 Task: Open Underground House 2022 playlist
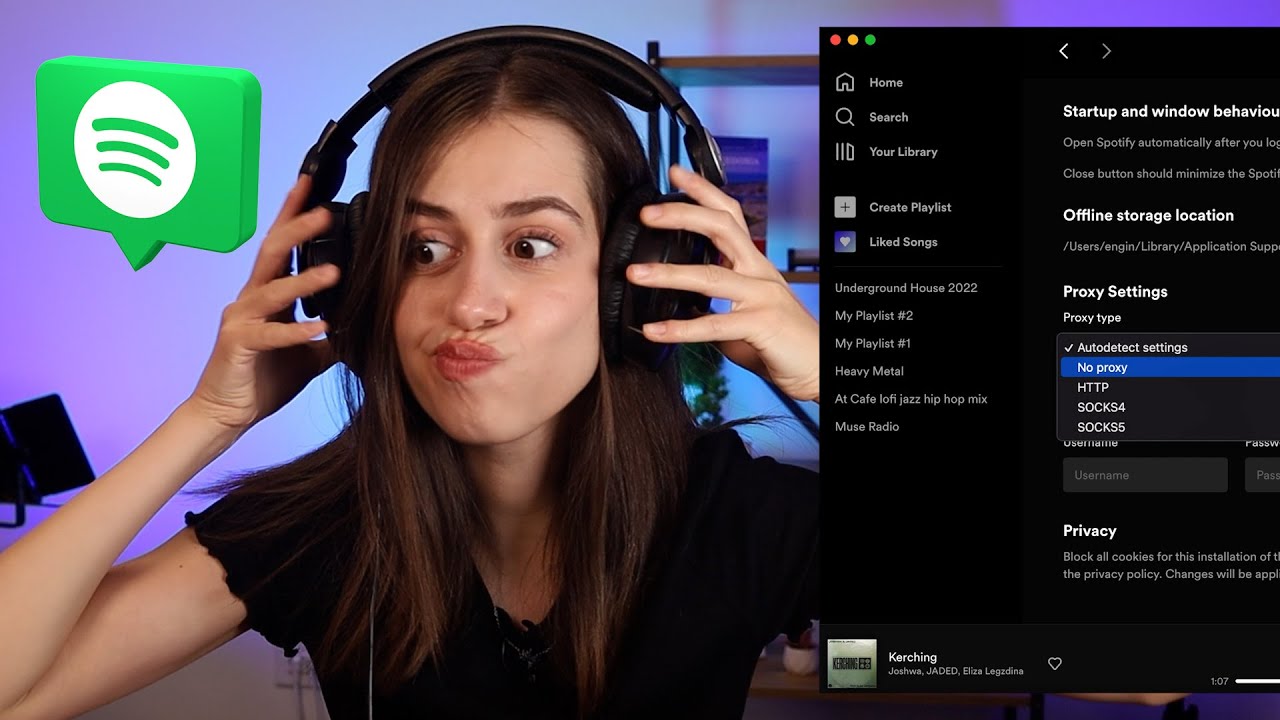click(906, 288)
